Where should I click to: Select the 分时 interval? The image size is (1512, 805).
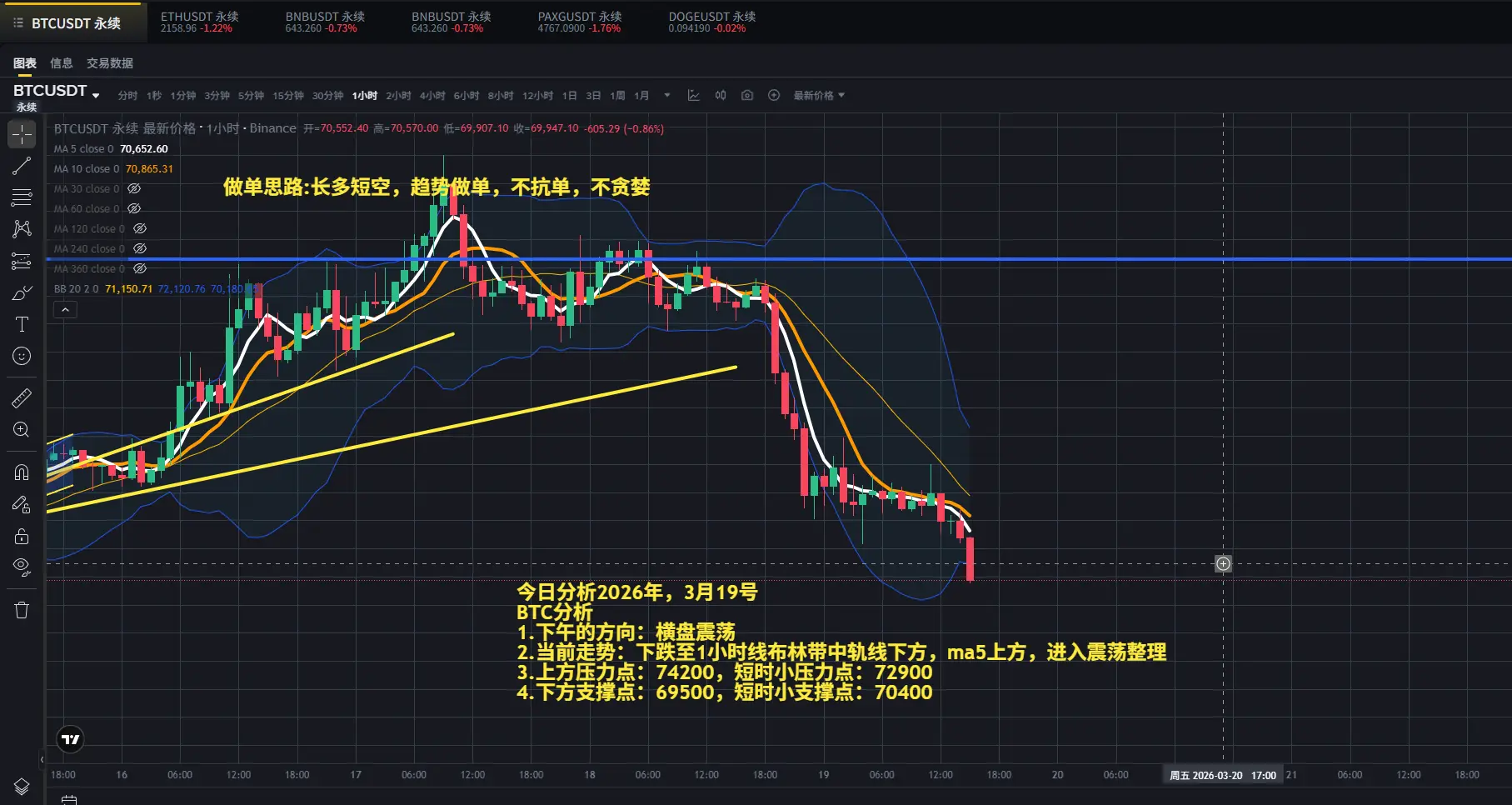point(127,96)
